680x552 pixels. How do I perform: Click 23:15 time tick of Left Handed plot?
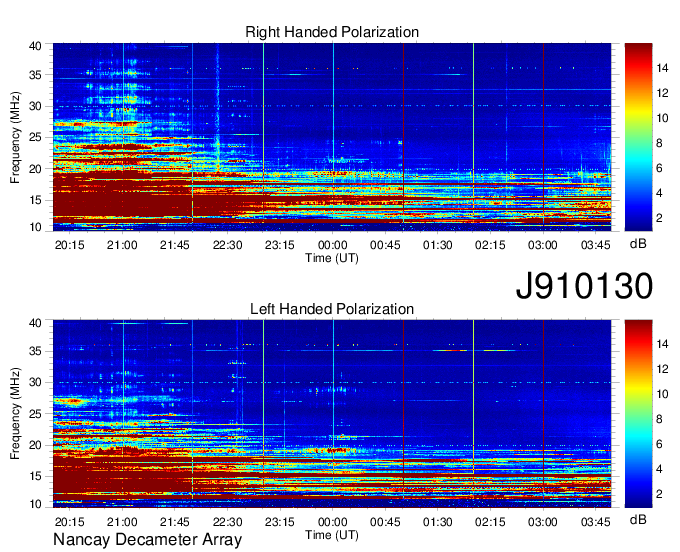tap(280, 522)
